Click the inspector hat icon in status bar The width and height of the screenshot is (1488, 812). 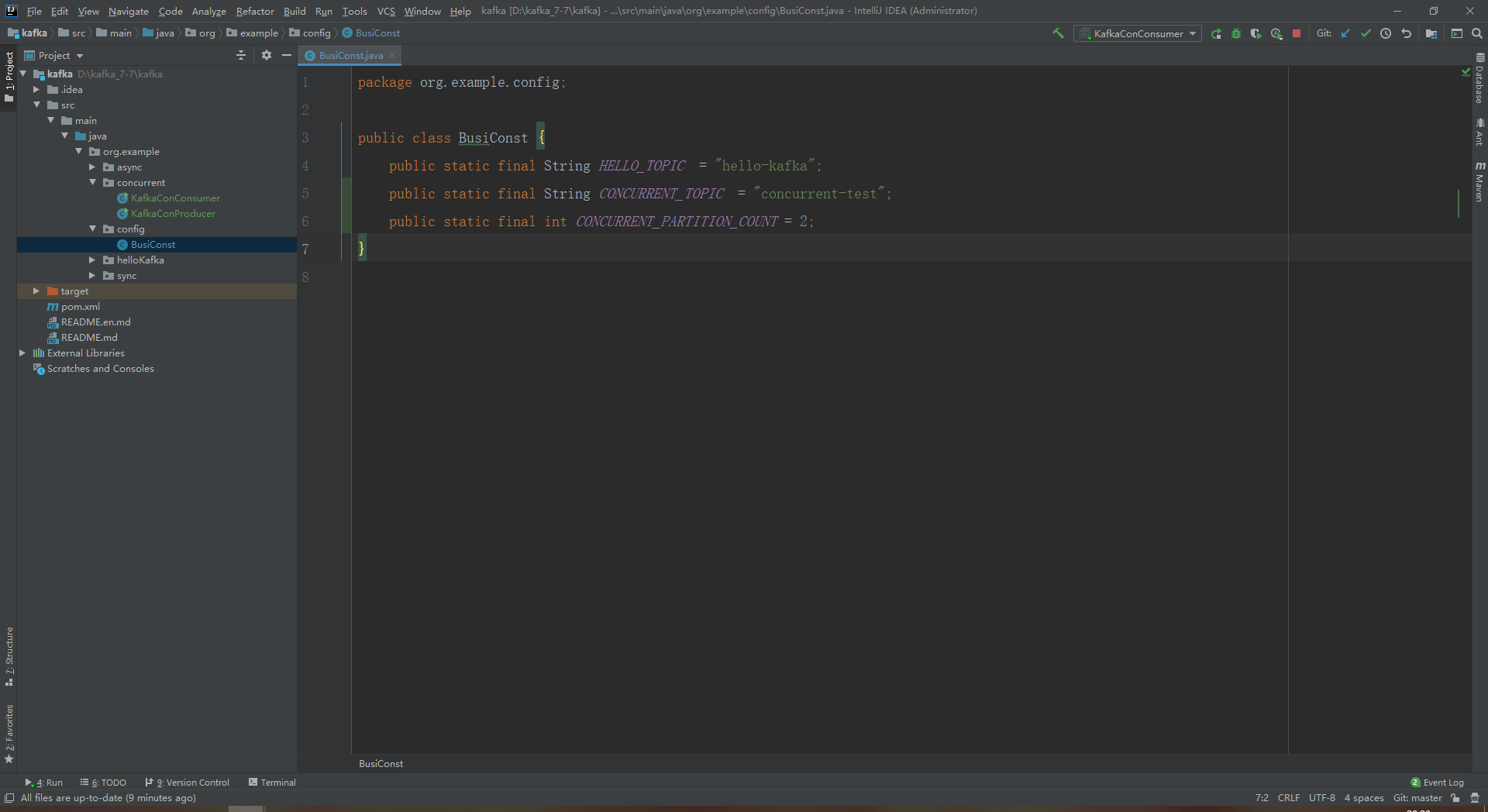coord(1475,798)
